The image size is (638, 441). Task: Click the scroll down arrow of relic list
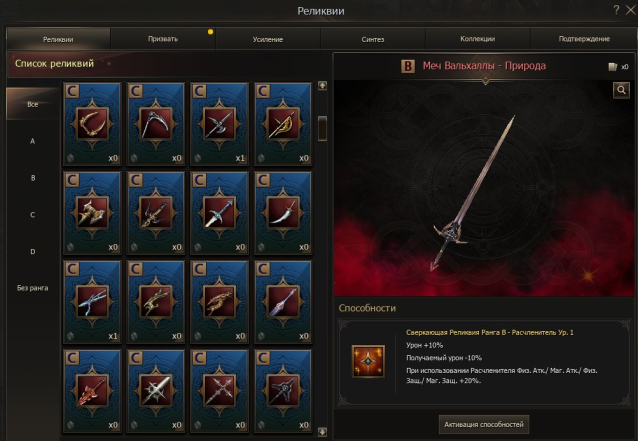[322, 432]
